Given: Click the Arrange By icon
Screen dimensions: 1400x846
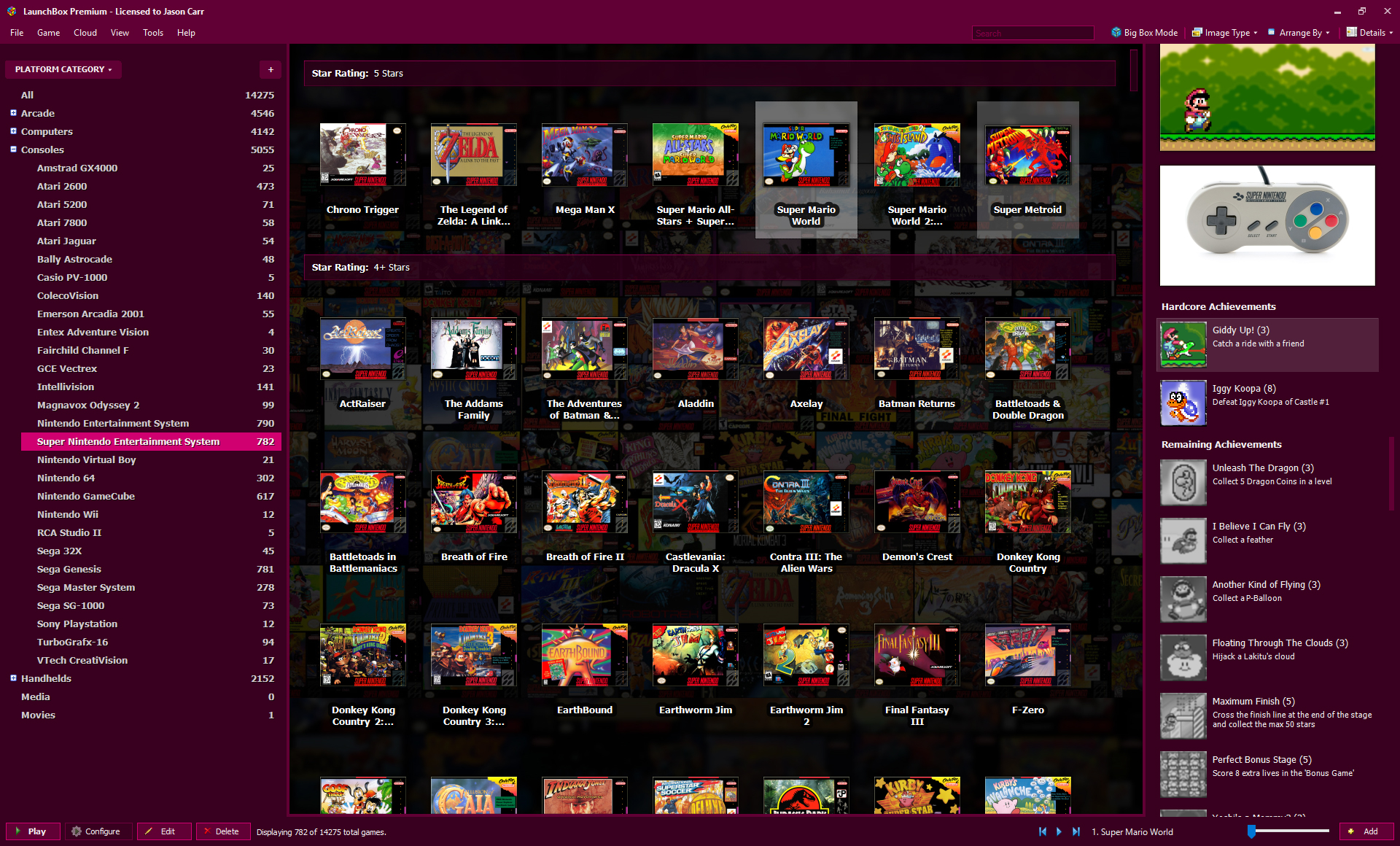Looking at the screenshot, I should point(1272,32).
